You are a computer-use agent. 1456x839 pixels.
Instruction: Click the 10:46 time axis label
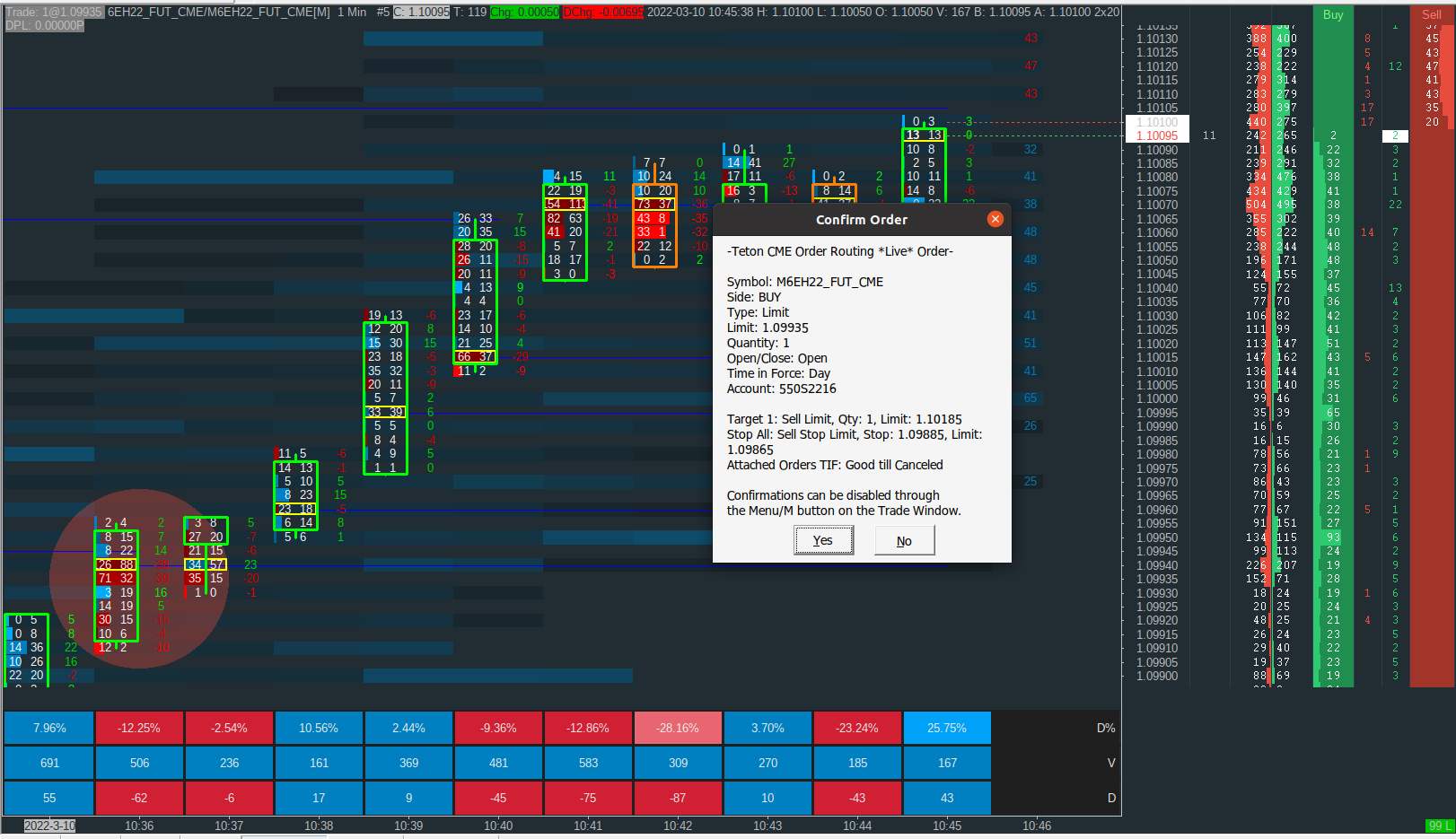pos(1037,826)
